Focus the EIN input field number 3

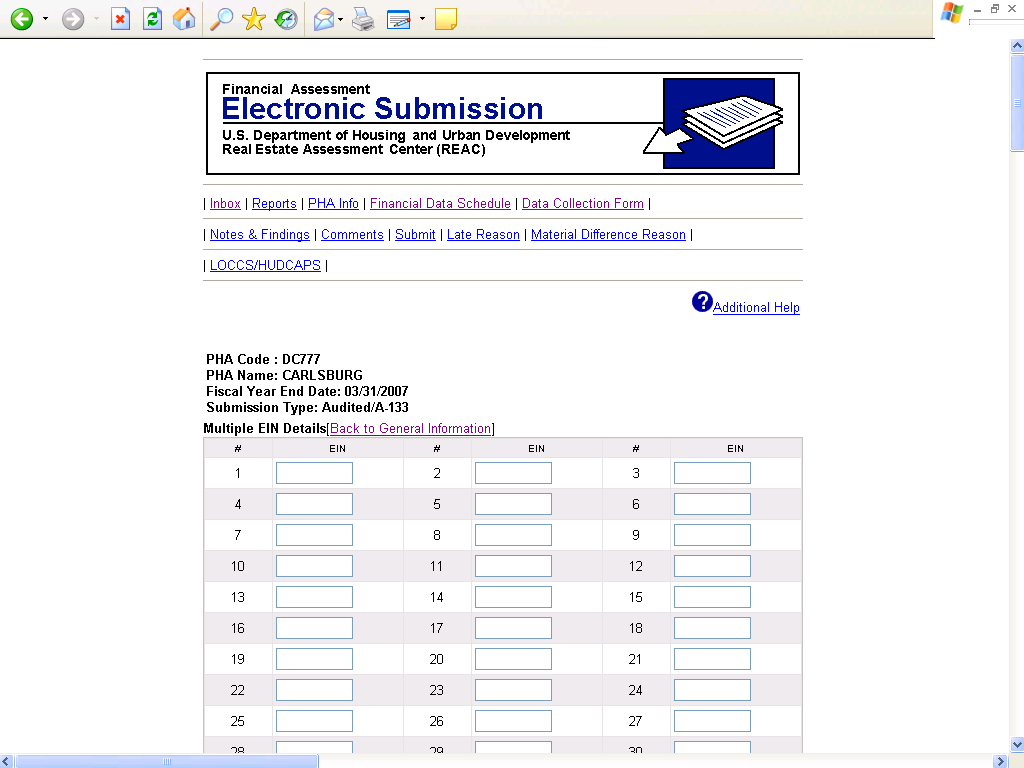tap(712, 473)
